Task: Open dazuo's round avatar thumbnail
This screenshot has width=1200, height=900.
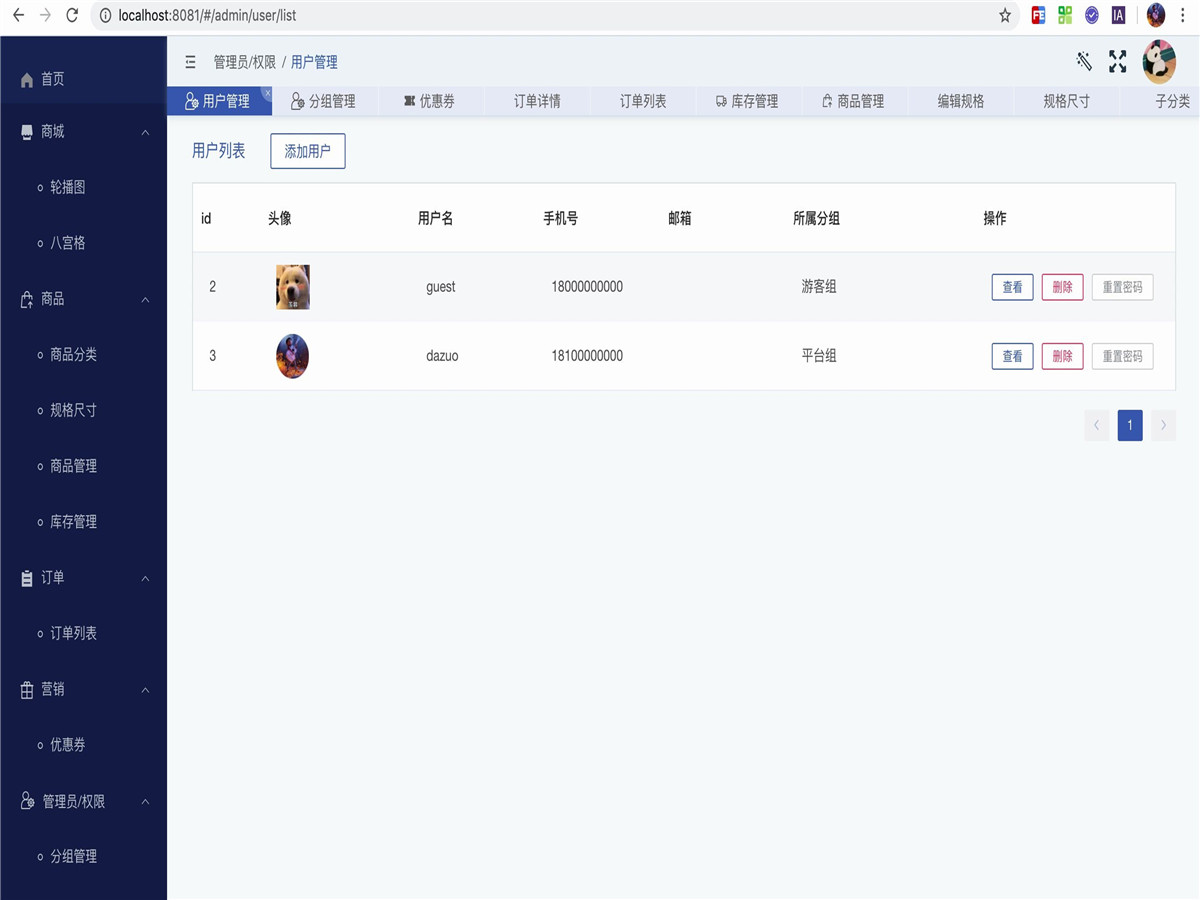Action: coord(292,356)
